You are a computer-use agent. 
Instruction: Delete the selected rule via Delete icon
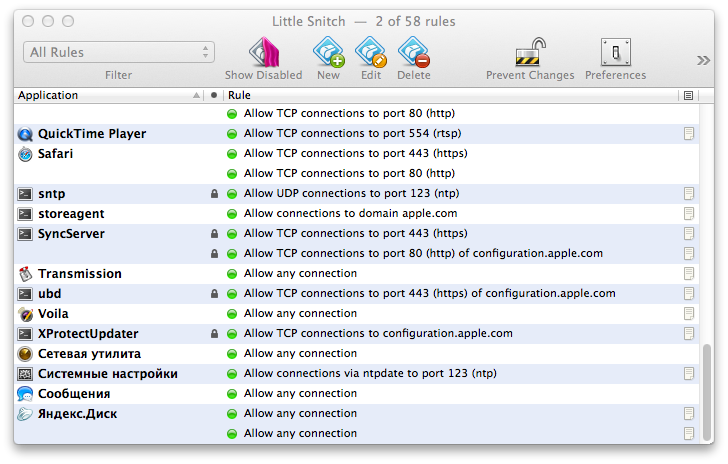pos(413,52)
